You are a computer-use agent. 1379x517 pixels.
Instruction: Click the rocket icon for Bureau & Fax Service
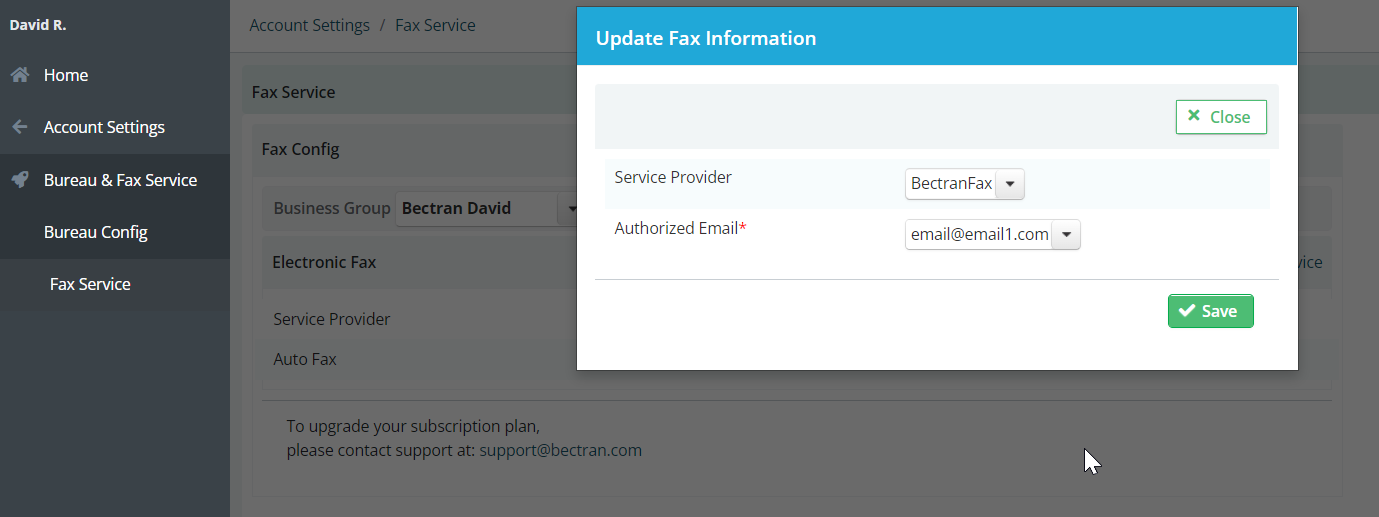coord(19,180)
